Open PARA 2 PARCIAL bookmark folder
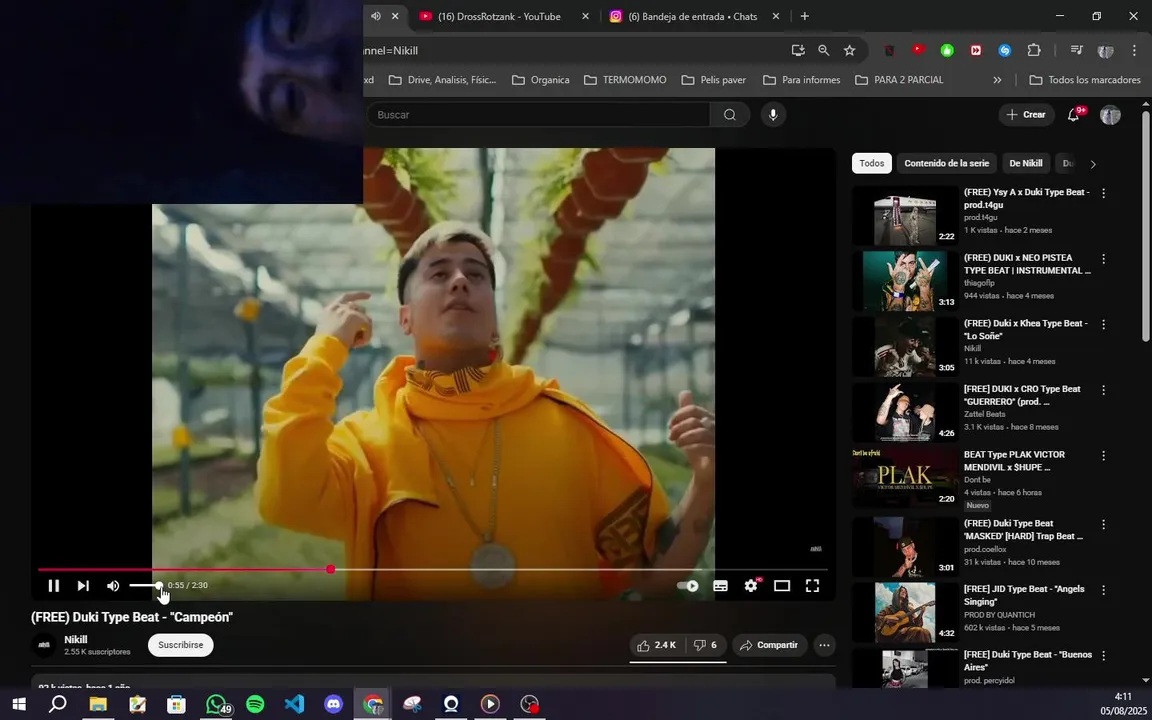Image resolution: width=1152 pixels, height=720 pixels. [899, 80]
